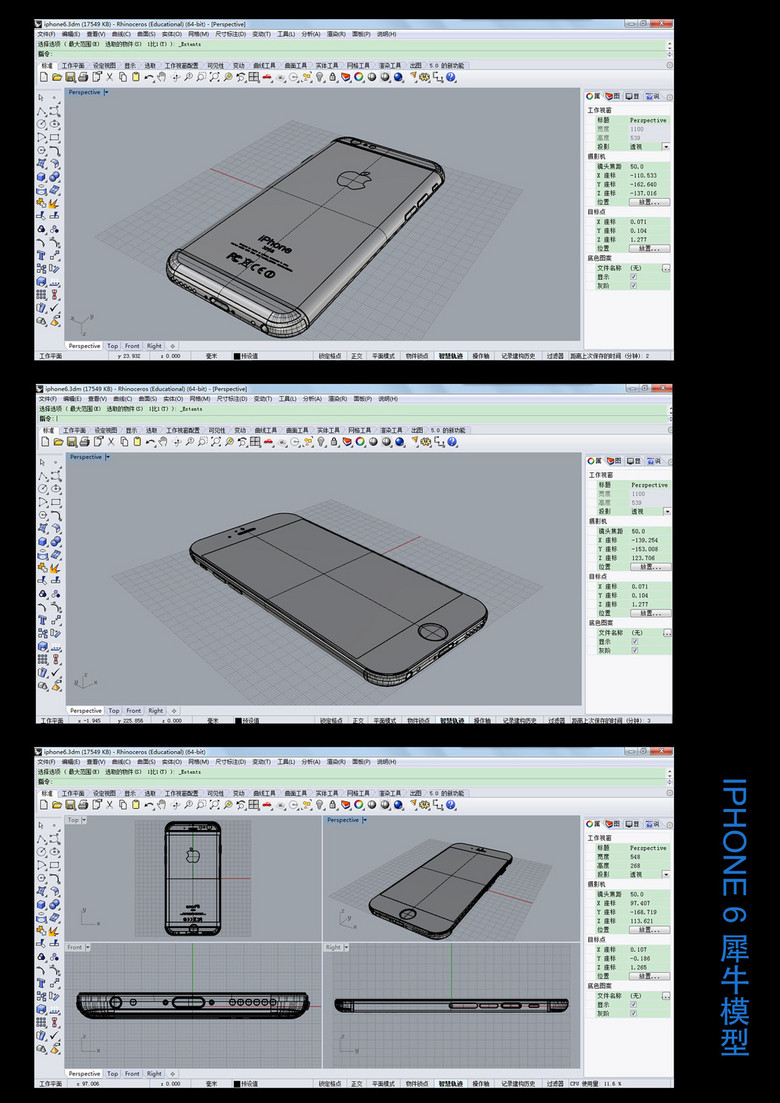Screen dimensions: 780x1103
Task: Click blue render sphere icon in middle window
Action: (399, 442)
